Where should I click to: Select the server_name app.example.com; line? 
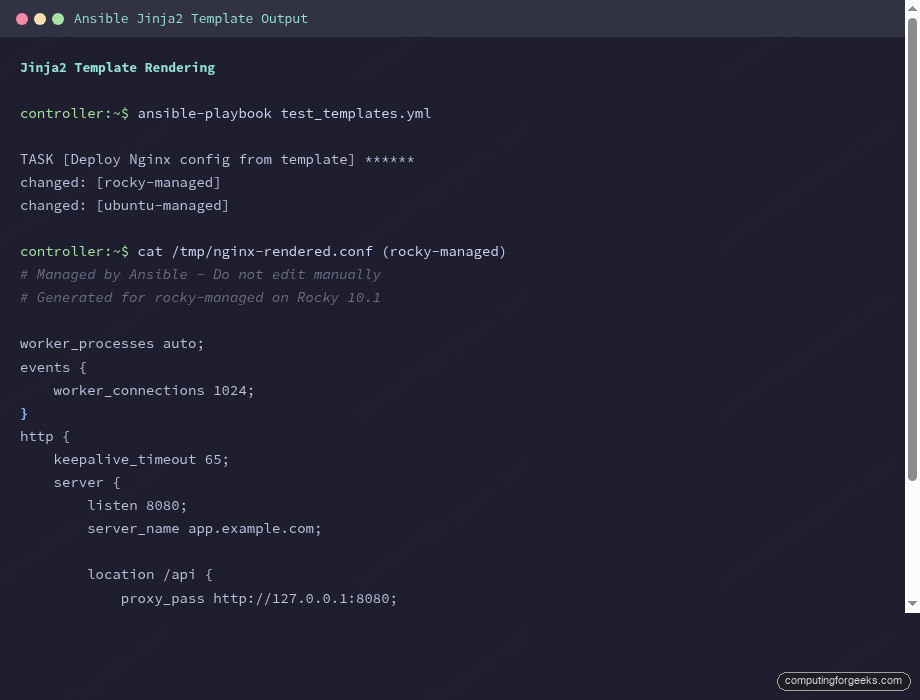pos(204,528)
